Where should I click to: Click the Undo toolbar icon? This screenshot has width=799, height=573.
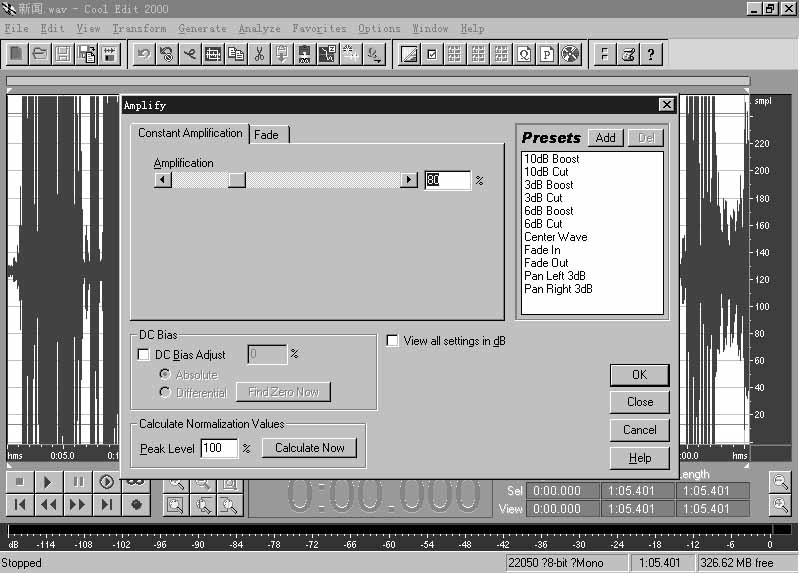145,54
